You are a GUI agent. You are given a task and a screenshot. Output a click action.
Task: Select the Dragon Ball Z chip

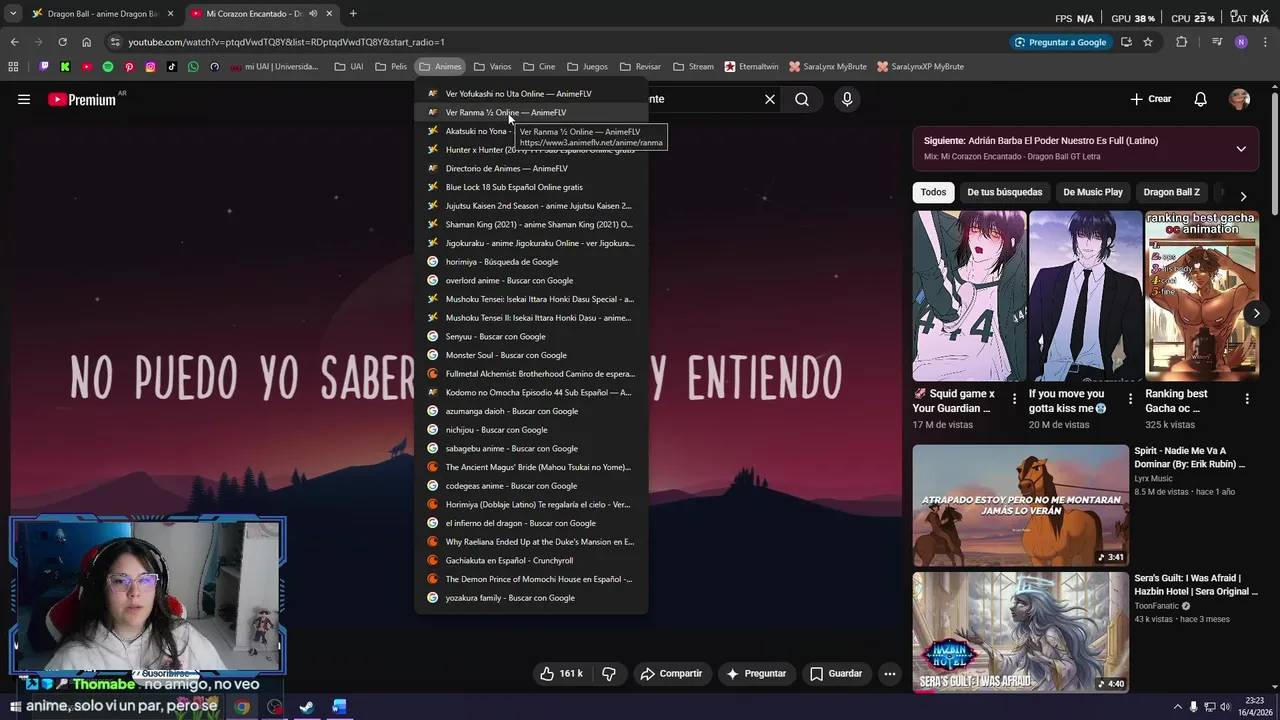[x=1171, y=192]
